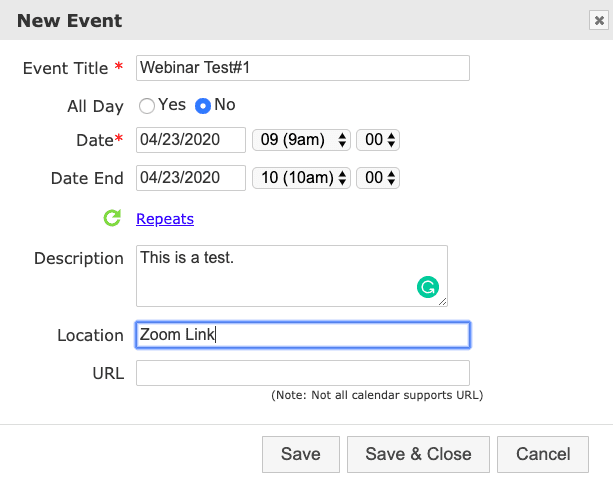Select the All Day No radio button
This screenshot has height=482, width=613.
point(203,105)
